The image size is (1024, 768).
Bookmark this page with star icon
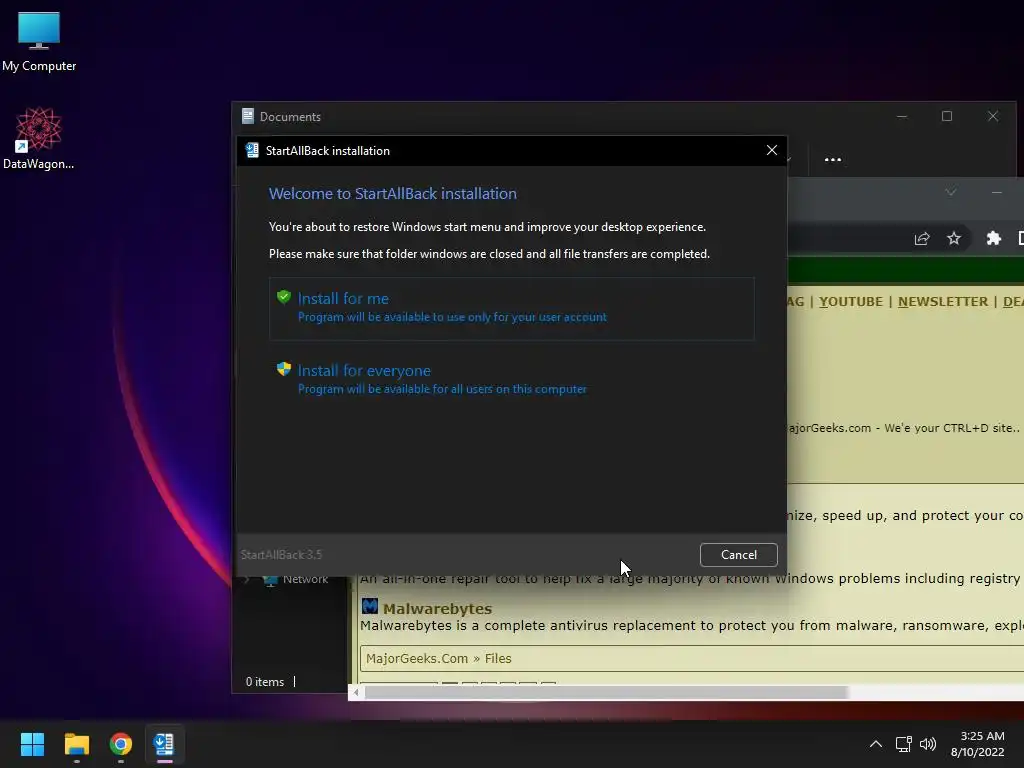click(x=954, y=238)
